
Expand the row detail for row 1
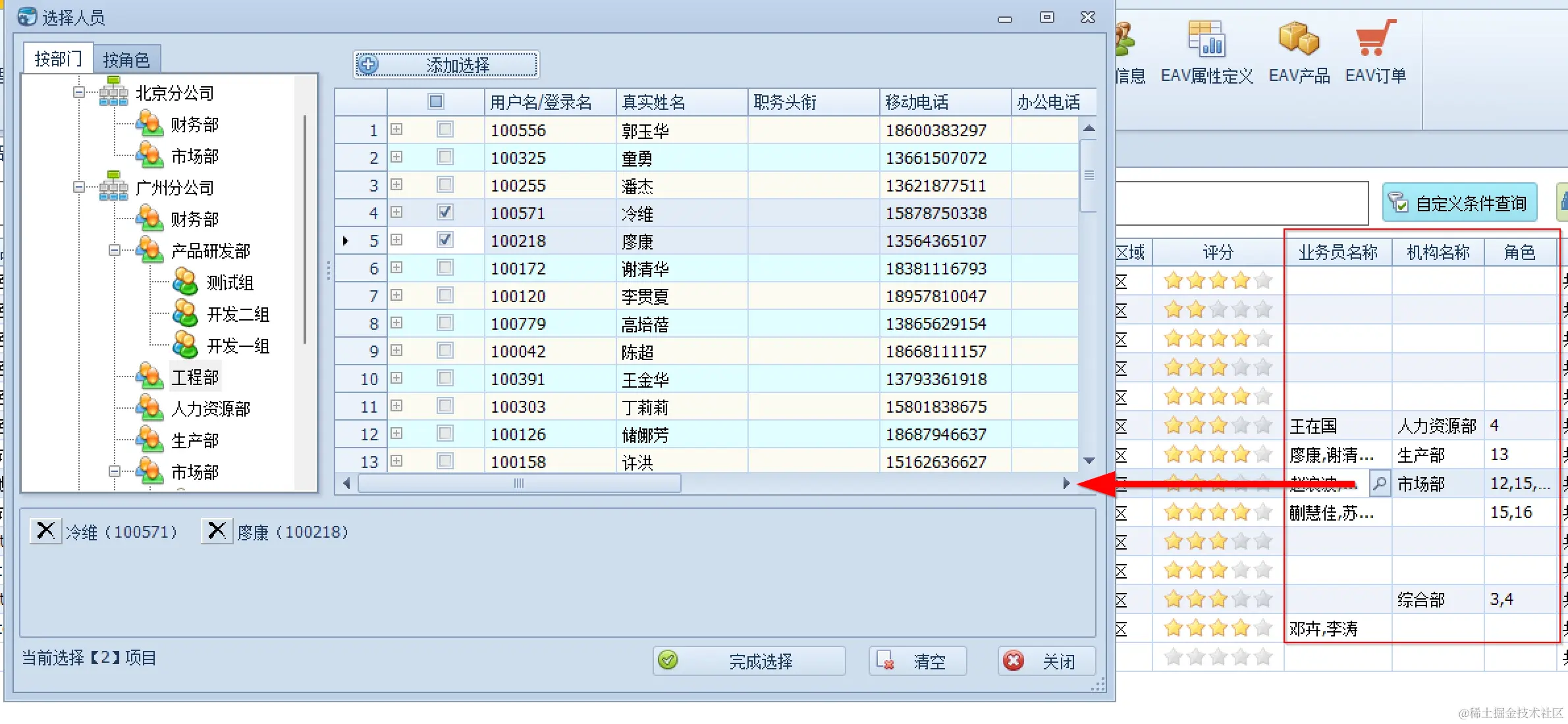click(x=396, y=130)
